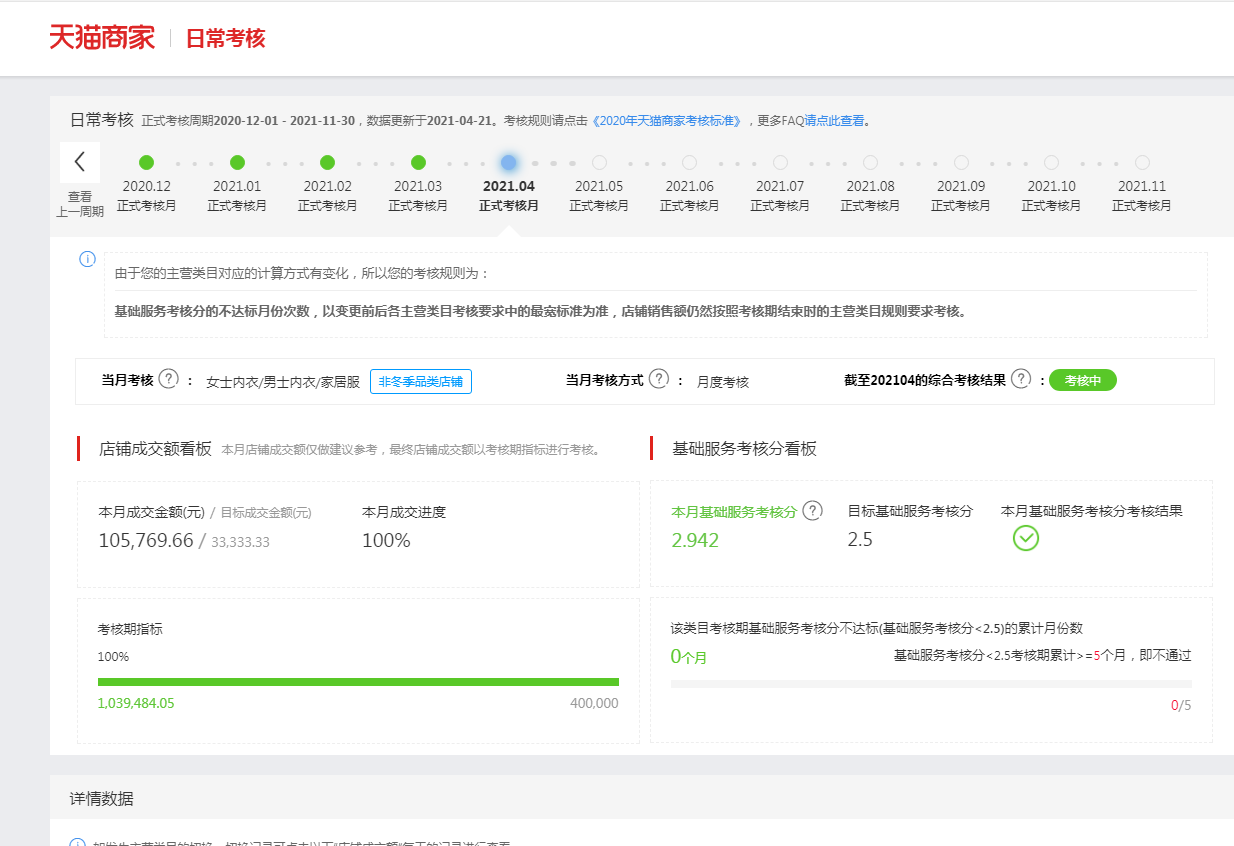Click the green checkmark result icon
1234x846 pixels.
coord(1026,538)
